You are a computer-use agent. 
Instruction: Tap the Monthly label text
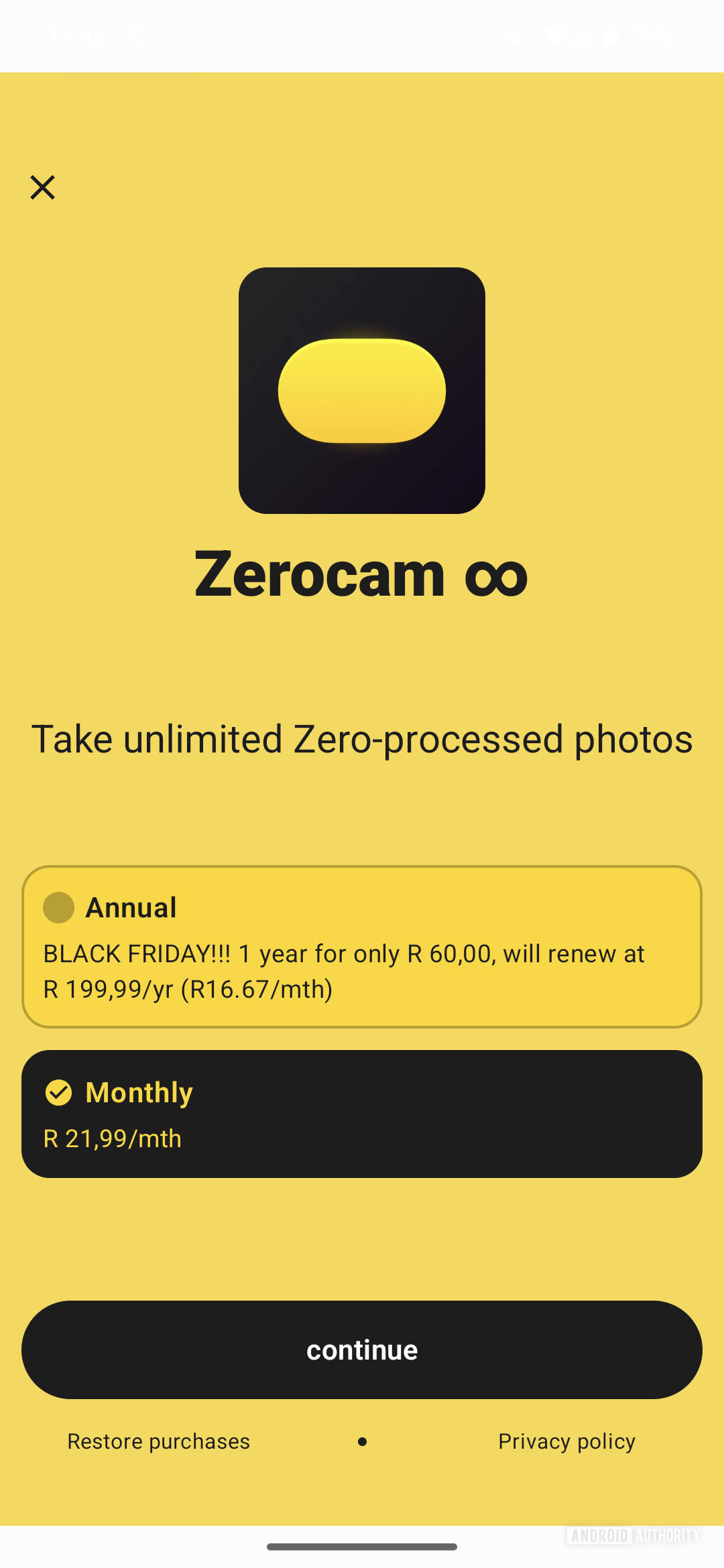point(139,1093)
